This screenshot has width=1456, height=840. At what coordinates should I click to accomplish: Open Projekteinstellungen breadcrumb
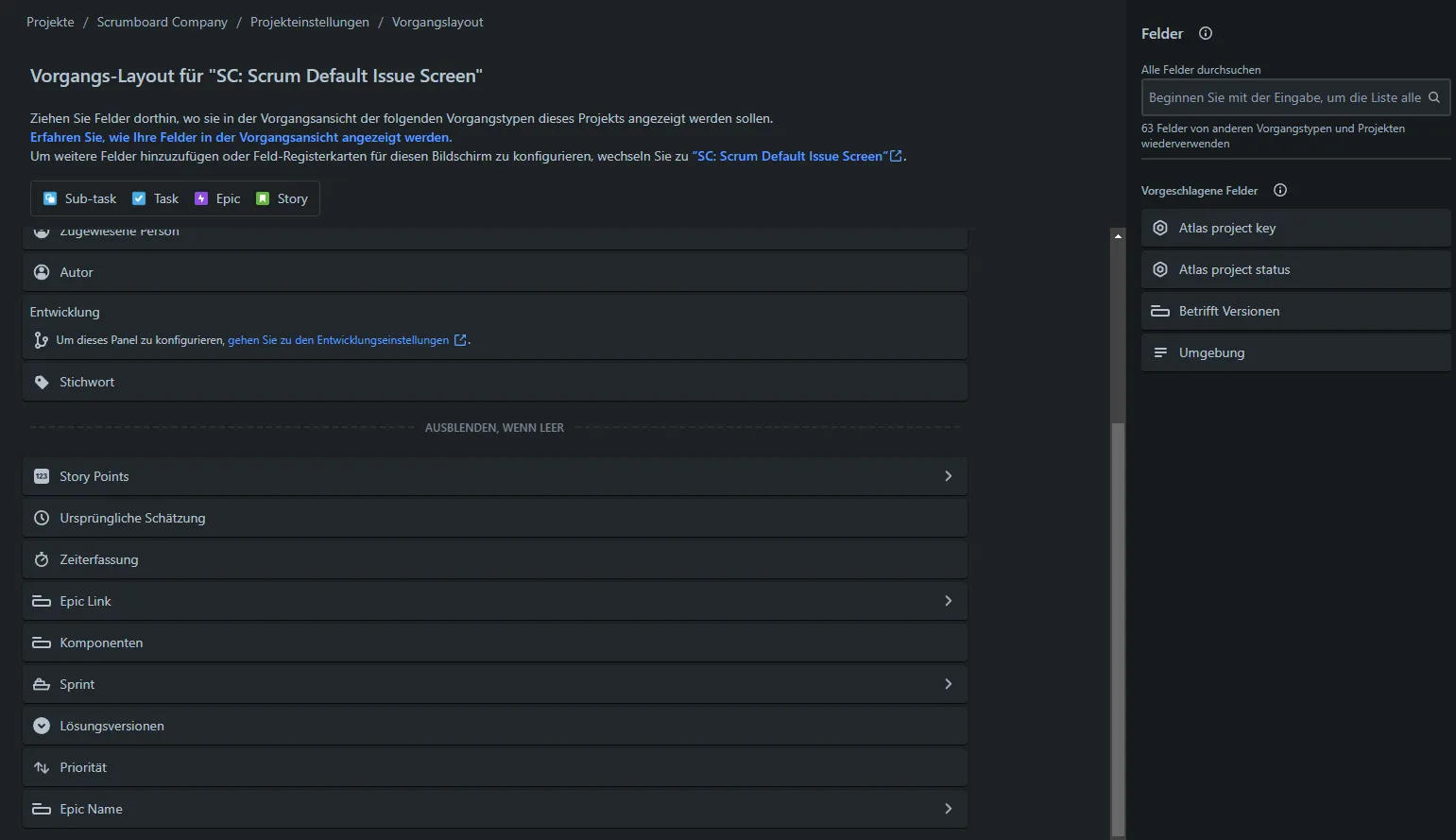coord(310,22)
